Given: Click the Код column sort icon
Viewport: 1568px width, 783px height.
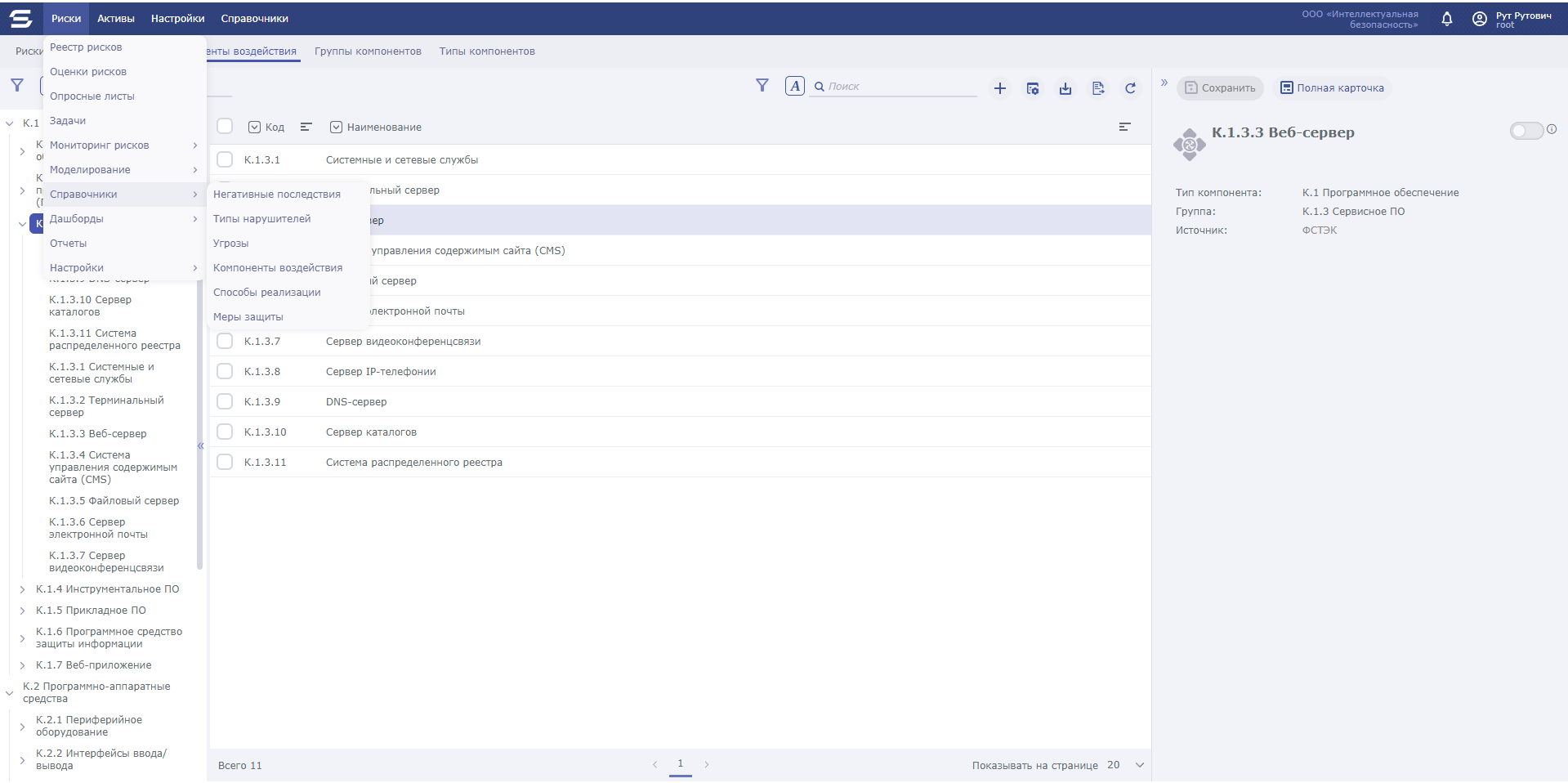Looking at the screenshot, I should click(306, 127).
